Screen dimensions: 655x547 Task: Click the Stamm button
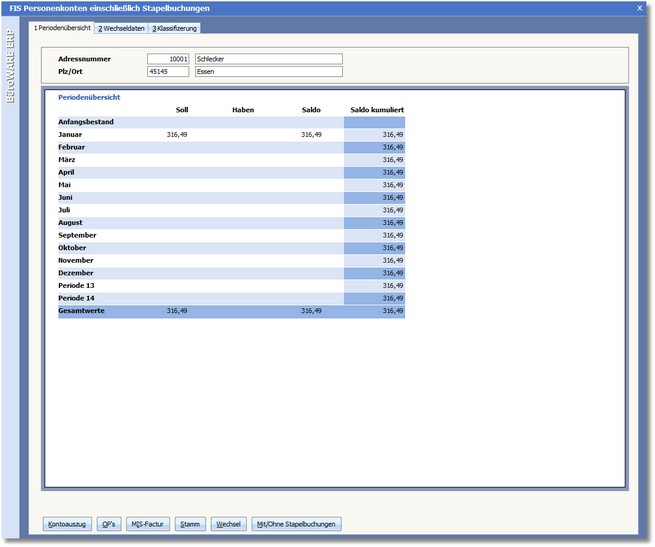click(x=188, y=523)
